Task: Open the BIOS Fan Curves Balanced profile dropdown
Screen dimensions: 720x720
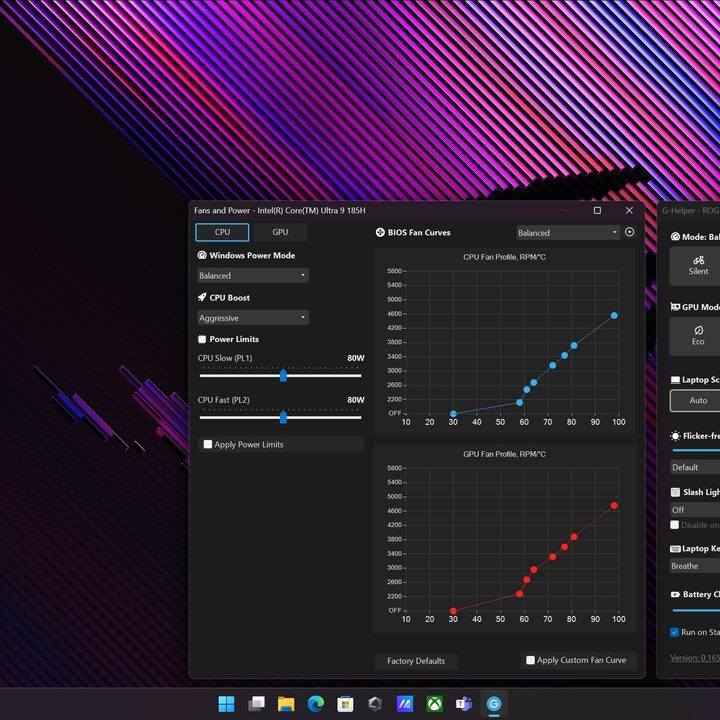Action: 568,233
